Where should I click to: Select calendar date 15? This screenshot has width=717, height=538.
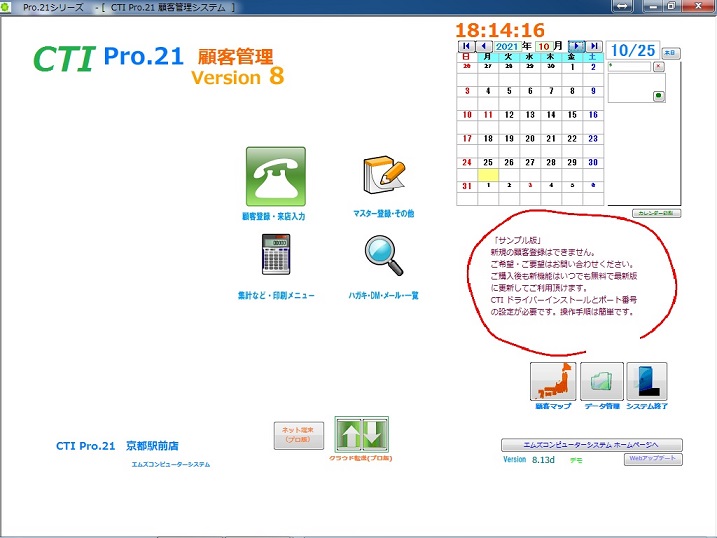pyautogui.click(x=572, y=115)
